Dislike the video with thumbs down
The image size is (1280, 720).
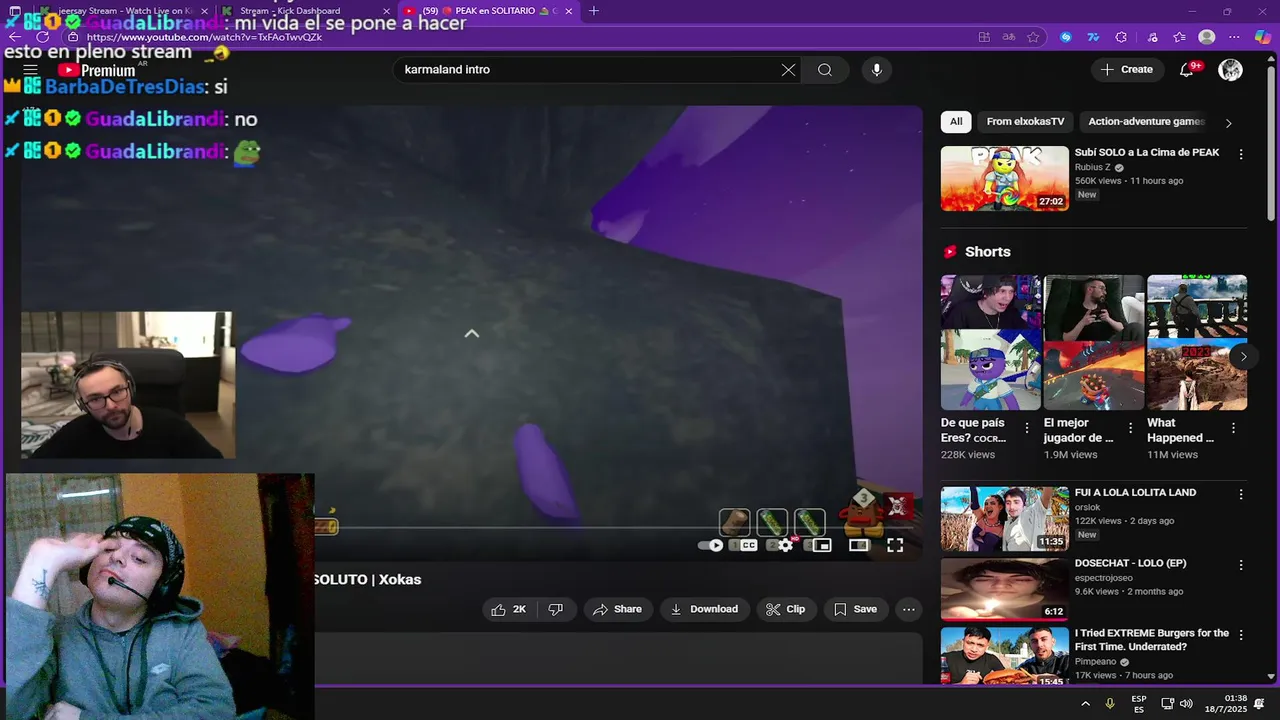click(x=555, y=609)
